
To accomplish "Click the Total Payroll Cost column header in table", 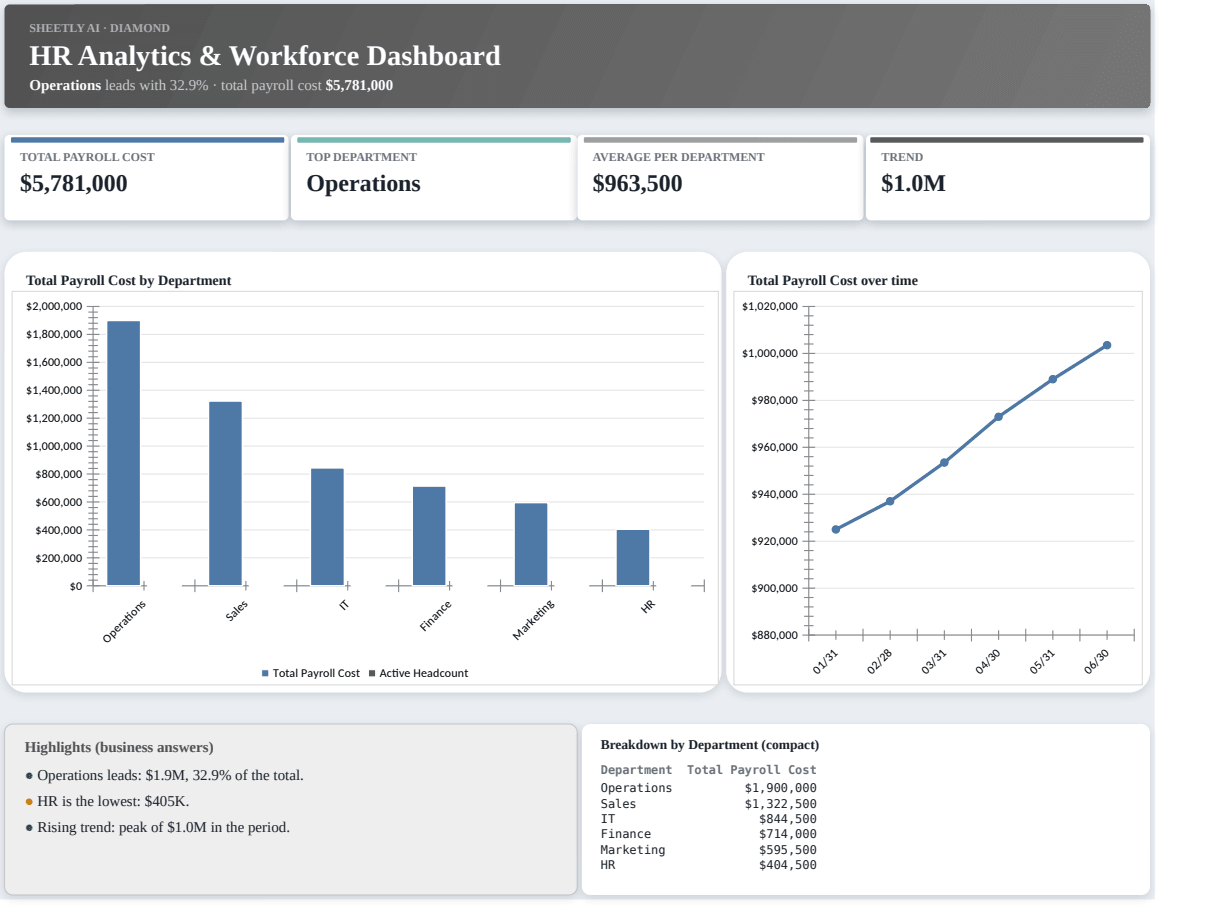I will tap(751, 770).
